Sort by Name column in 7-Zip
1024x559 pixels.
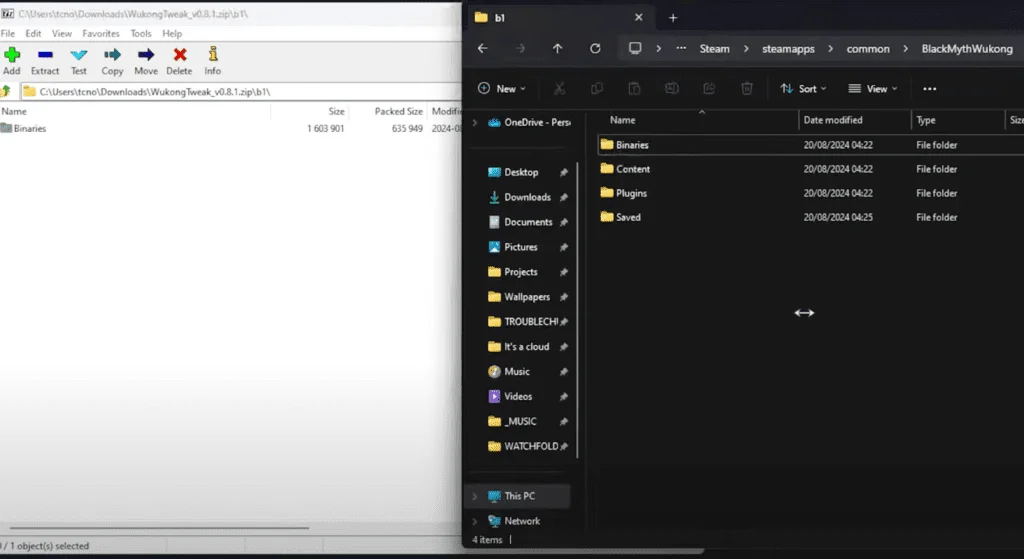click(14, 111)
